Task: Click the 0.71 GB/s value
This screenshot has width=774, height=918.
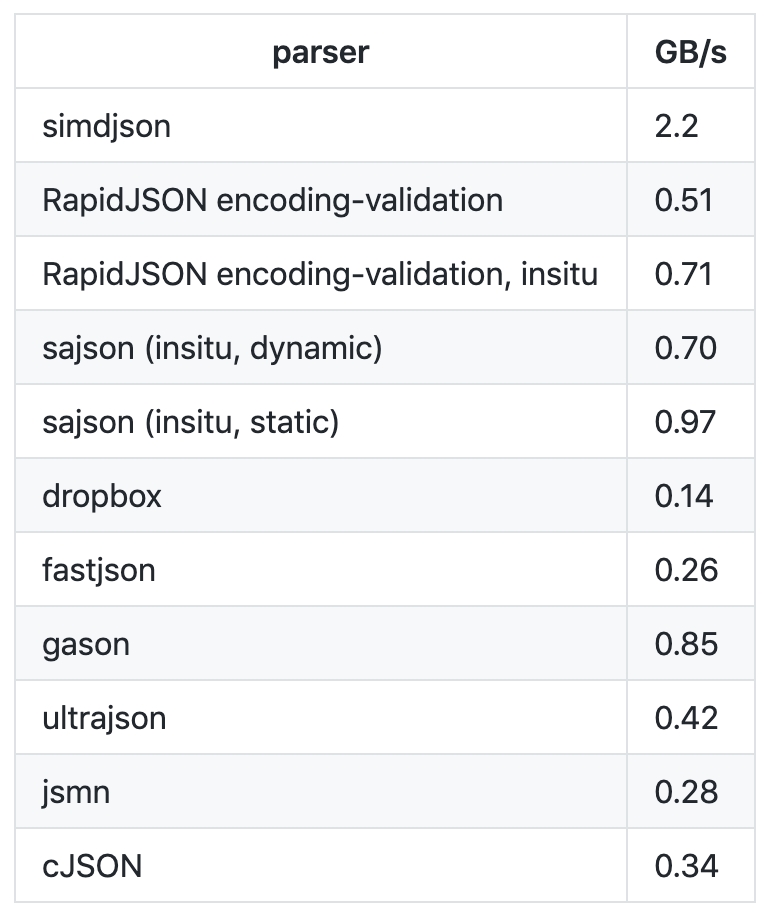Action: click(x=684, y=274)
